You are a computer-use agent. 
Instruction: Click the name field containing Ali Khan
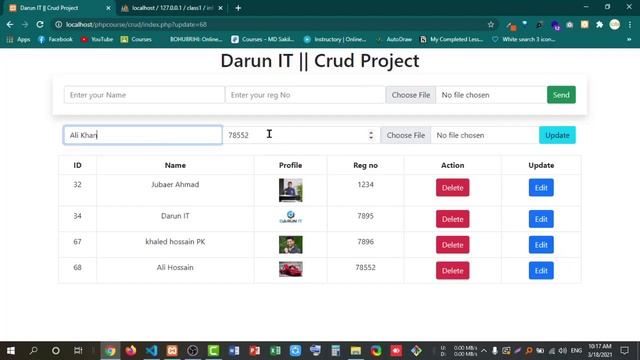(143, 135)
